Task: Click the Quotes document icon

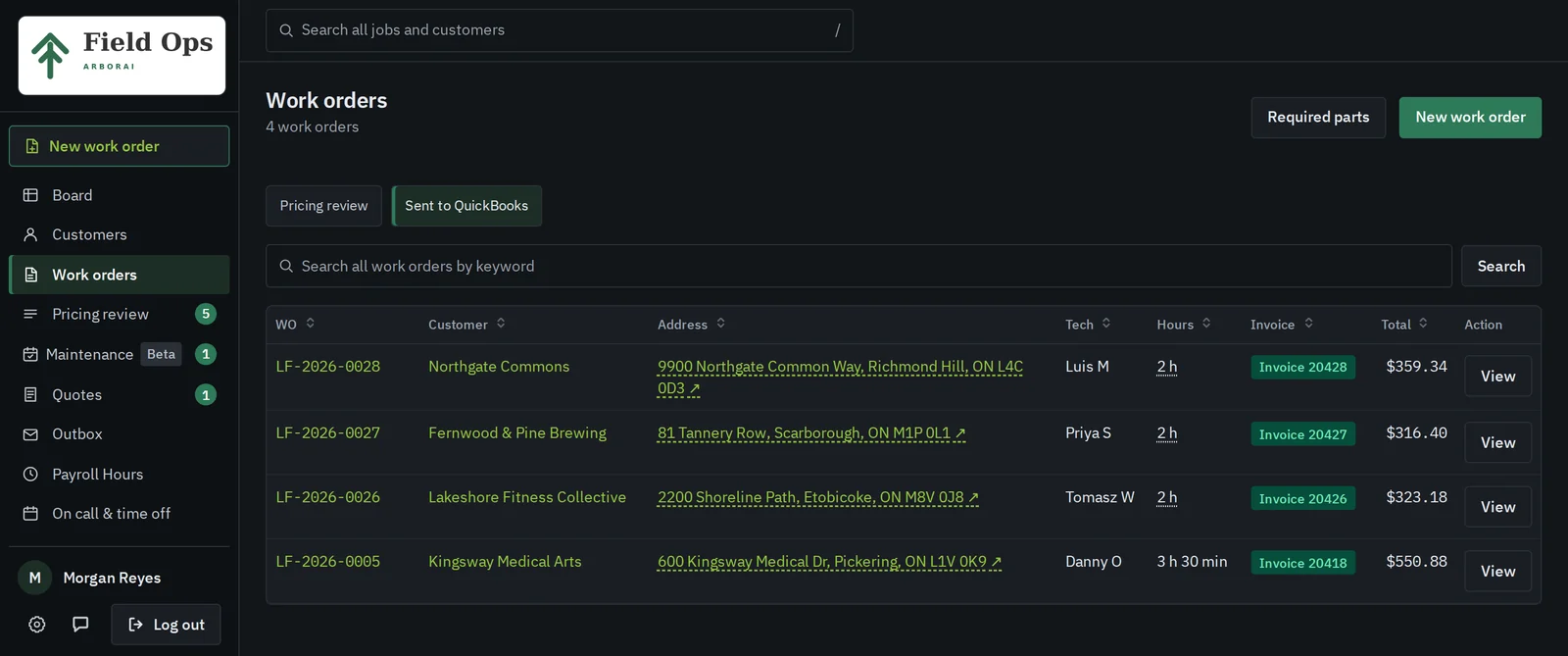Action: point(30,394)
